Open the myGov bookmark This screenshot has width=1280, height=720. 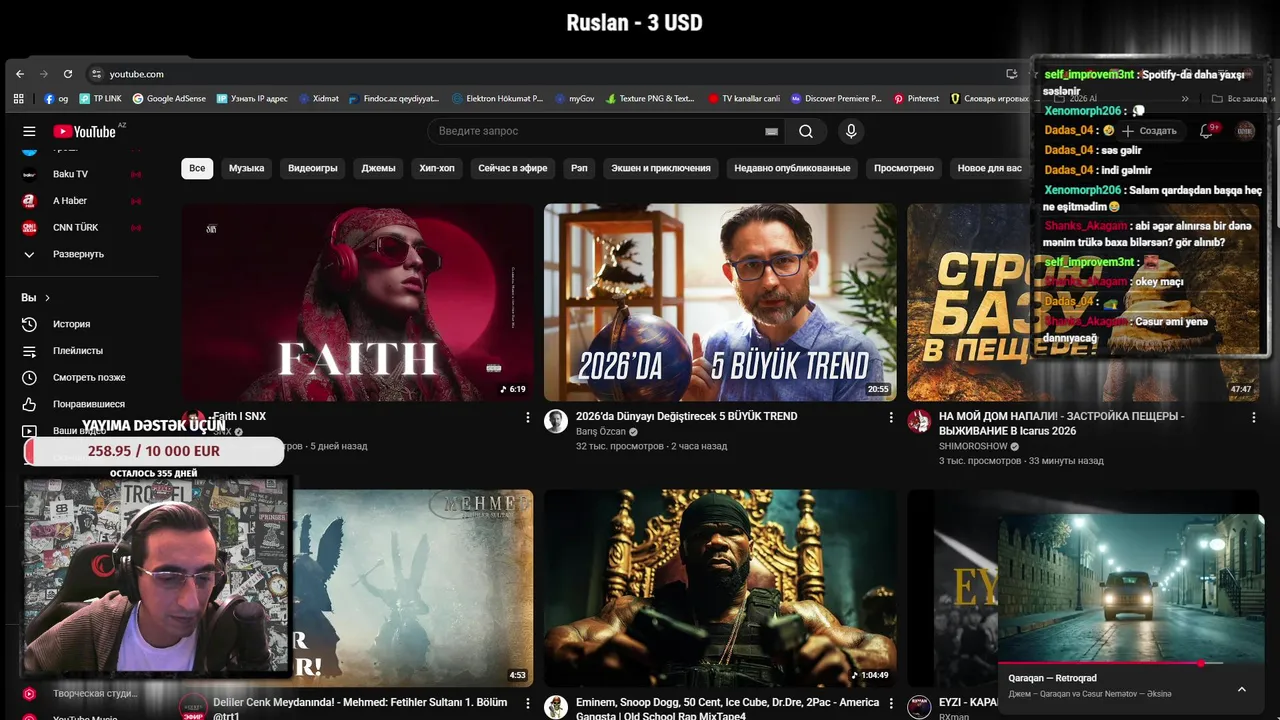pyautogui.click(x=575, y=99)
